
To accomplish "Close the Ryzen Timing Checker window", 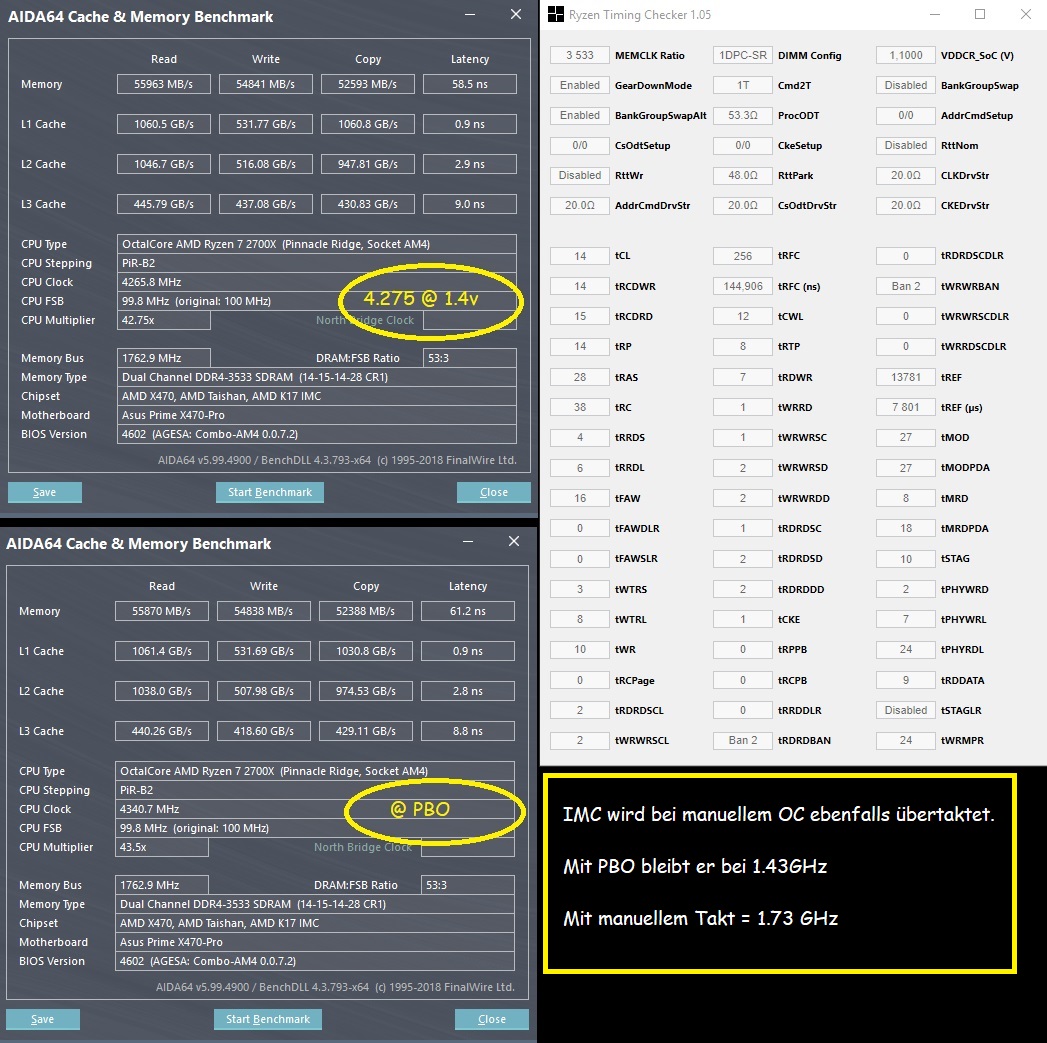I will click(x=1026, y=14).
